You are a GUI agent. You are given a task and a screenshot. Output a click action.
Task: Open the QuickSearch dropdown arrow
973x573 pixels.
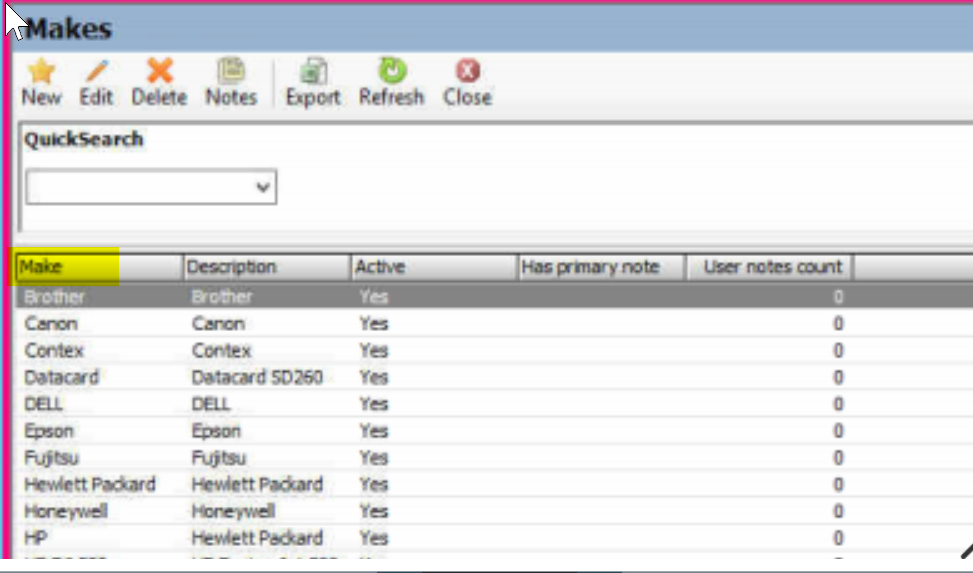(x=263, y=187)
